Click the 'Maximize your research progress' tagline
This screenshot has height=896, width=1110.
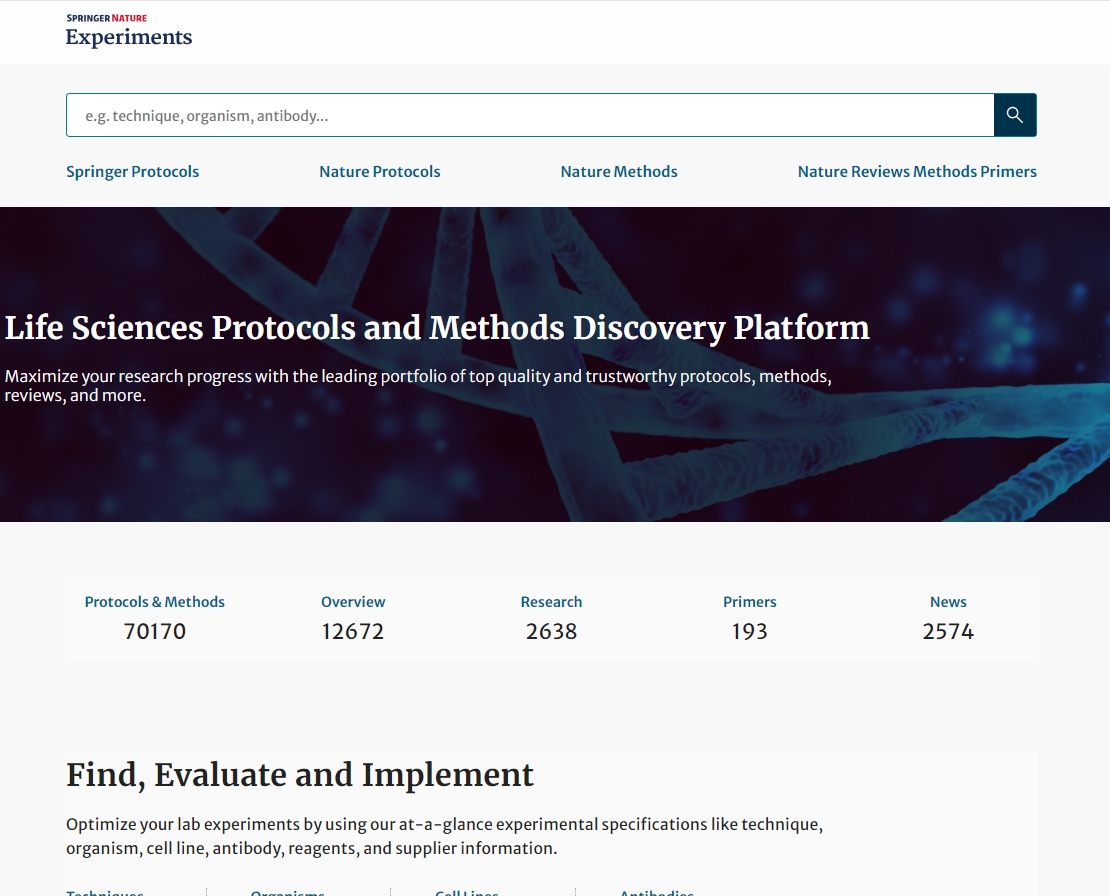pyautogui.click(x=418, y=385)
